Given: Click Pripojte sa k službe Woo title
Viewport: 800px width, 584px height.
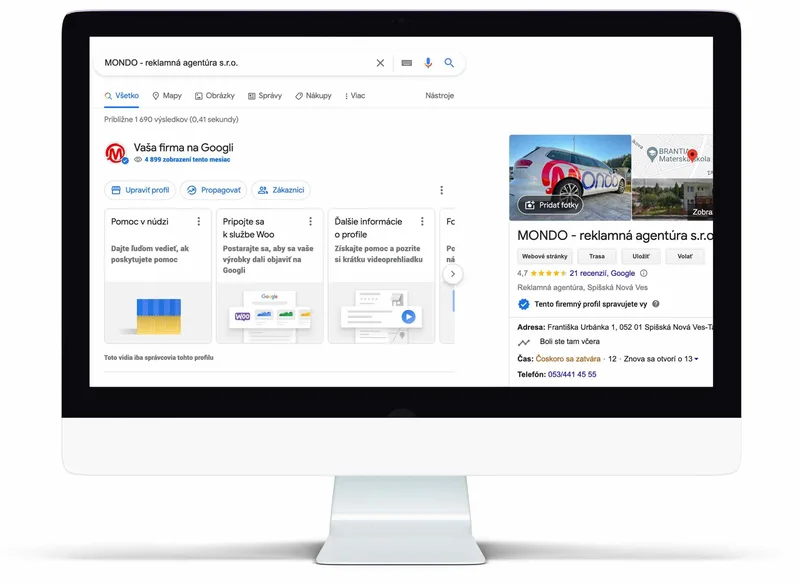Looking at the screenshot, I should 248,228.
